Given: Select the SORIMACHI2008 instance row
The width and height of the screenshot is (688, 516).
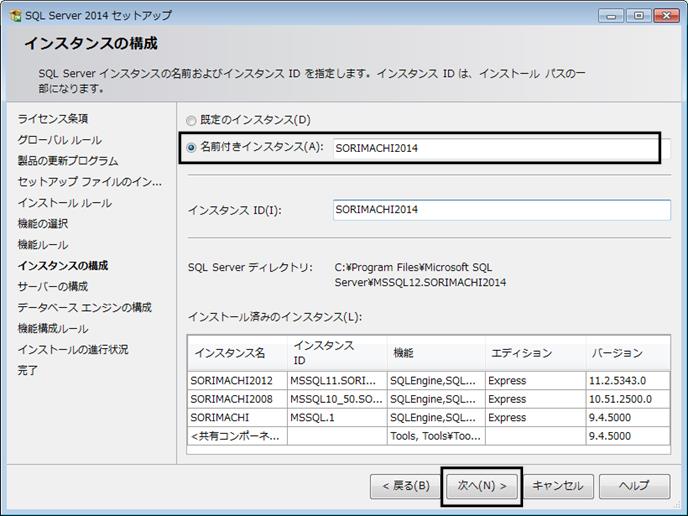Looking at the screenshot, I should point(429,399).
